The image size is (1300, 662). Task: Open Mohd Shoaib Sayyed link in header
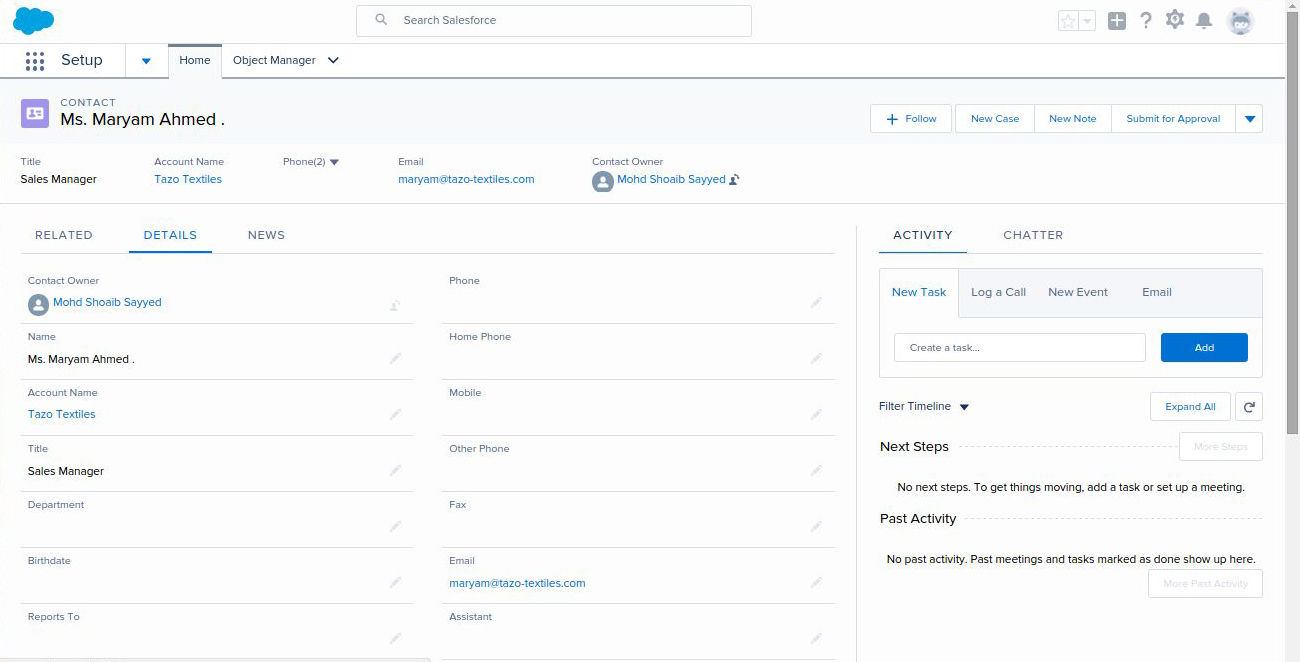pos(671,179)
